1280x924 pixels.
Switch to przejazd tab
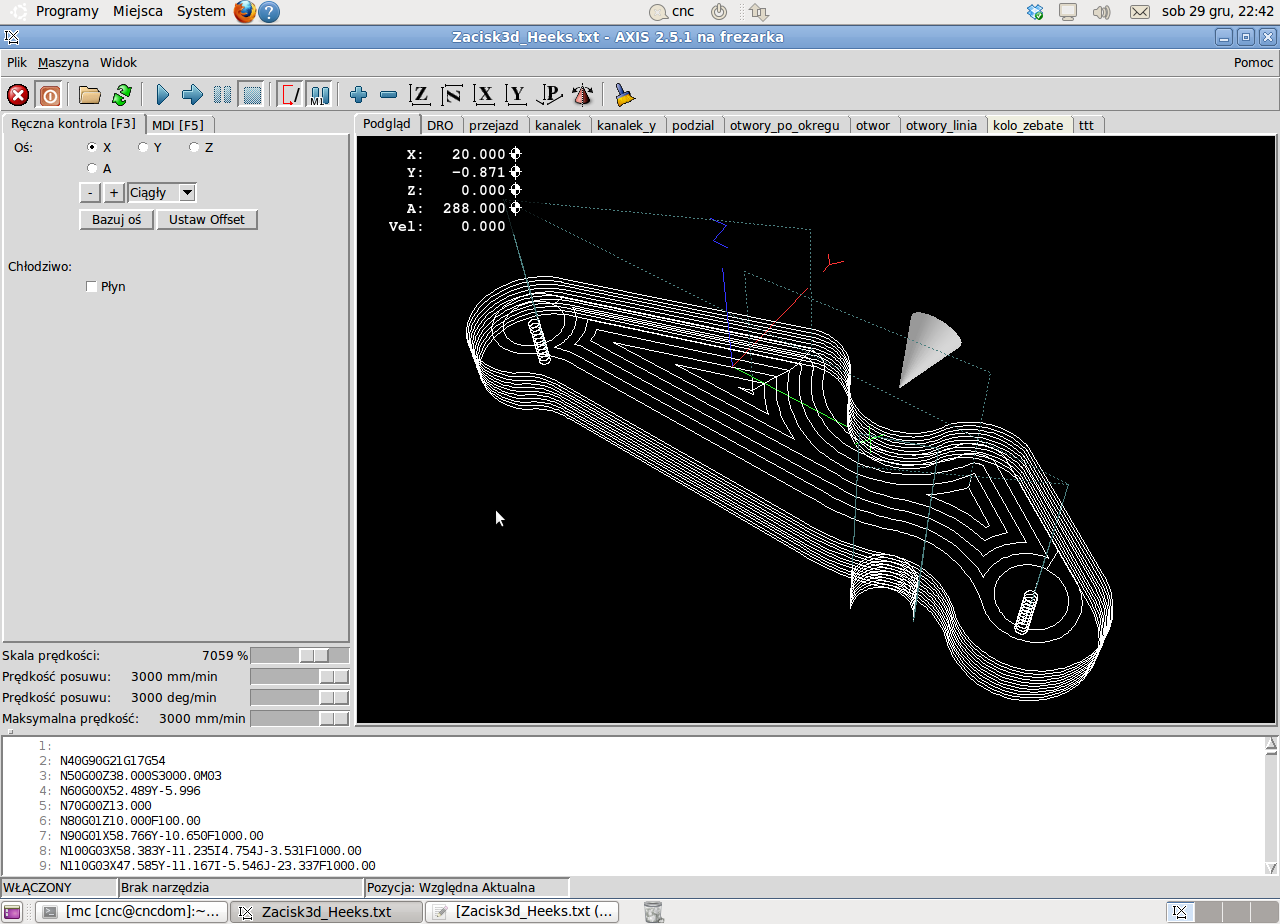click(494, 125)
